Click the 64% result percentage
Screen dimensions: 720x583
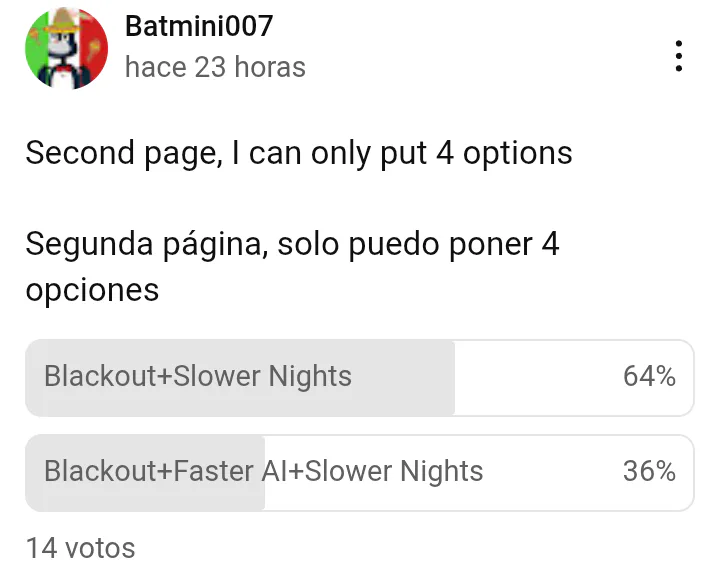649,376
